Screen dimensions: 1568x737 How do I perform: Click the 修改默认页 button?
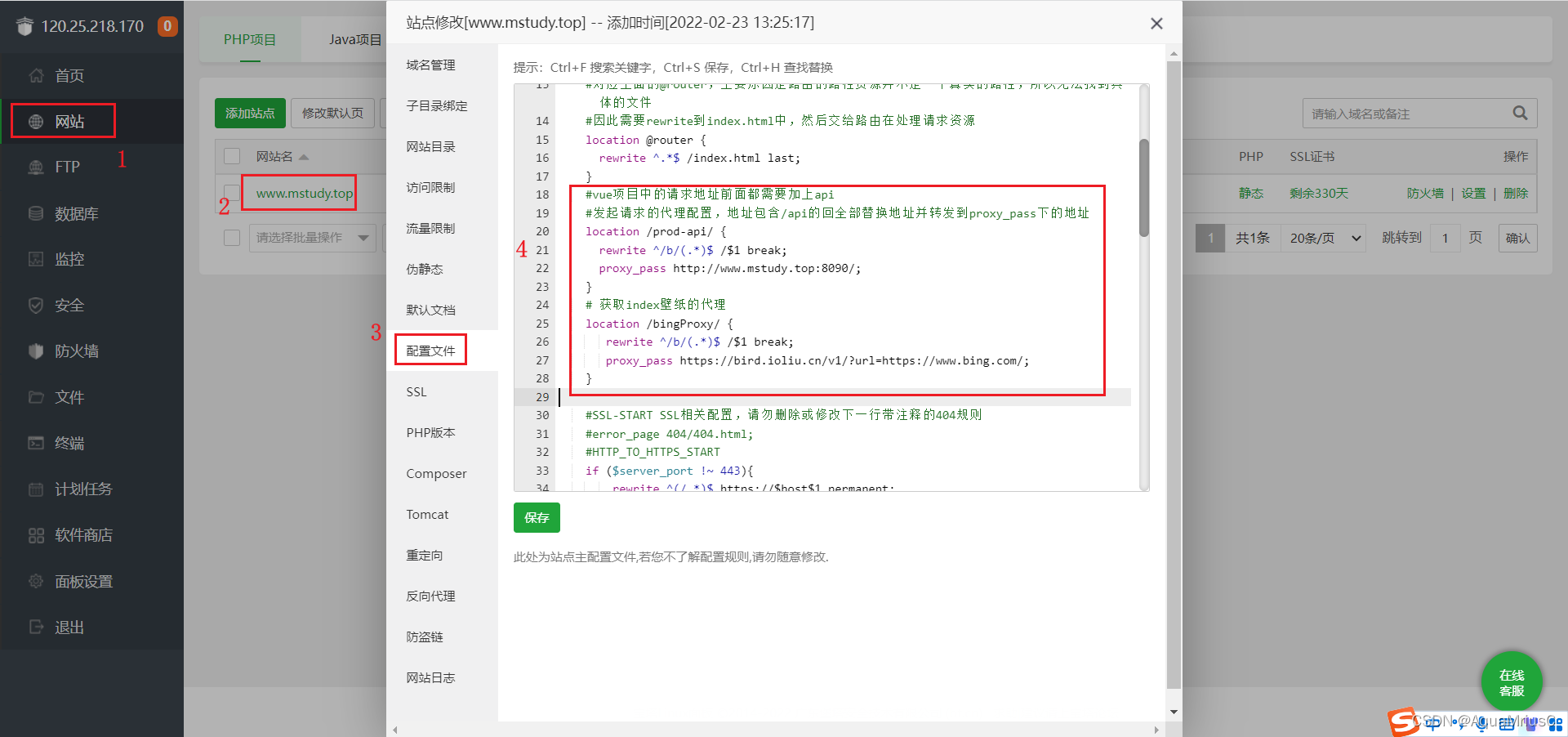point(332,113)
